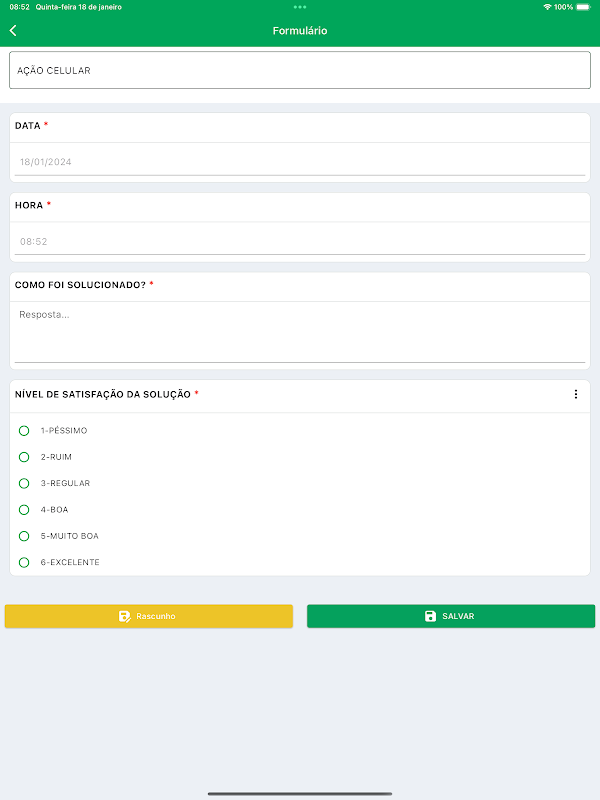
Task: Pick the 6-EXCELENTE option
Action: click(x=24, y=562)
